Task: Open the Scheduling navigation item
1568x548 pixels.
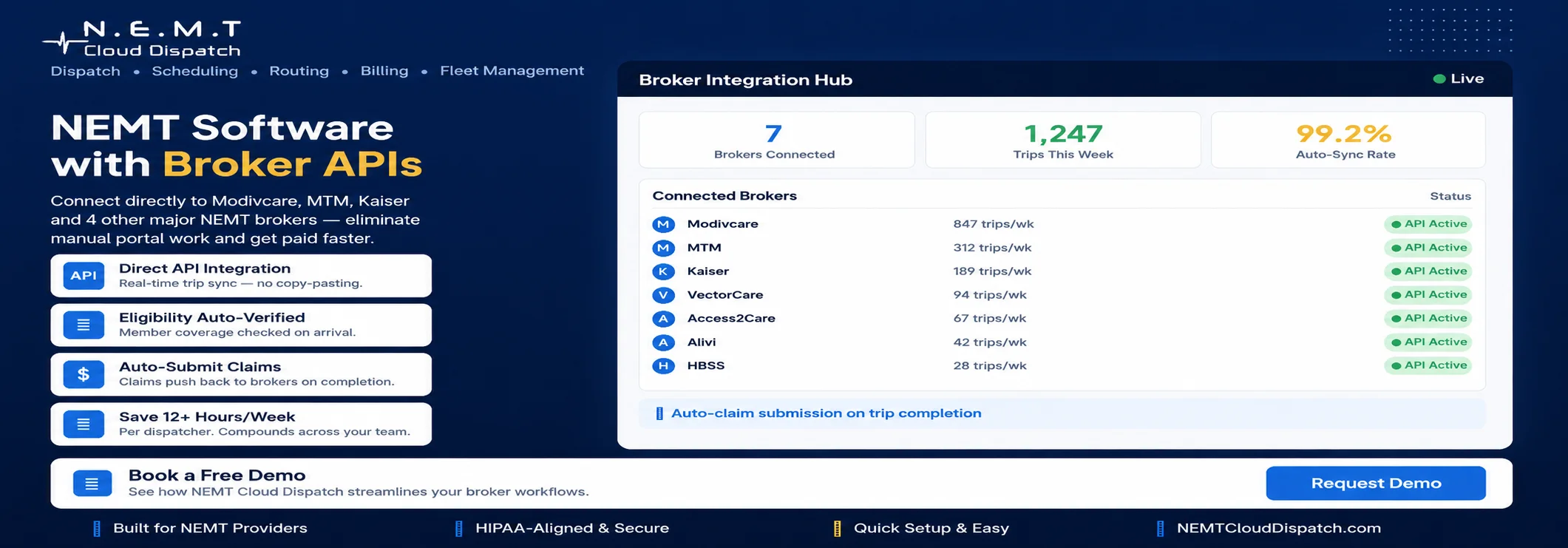Action: [195, 71]
